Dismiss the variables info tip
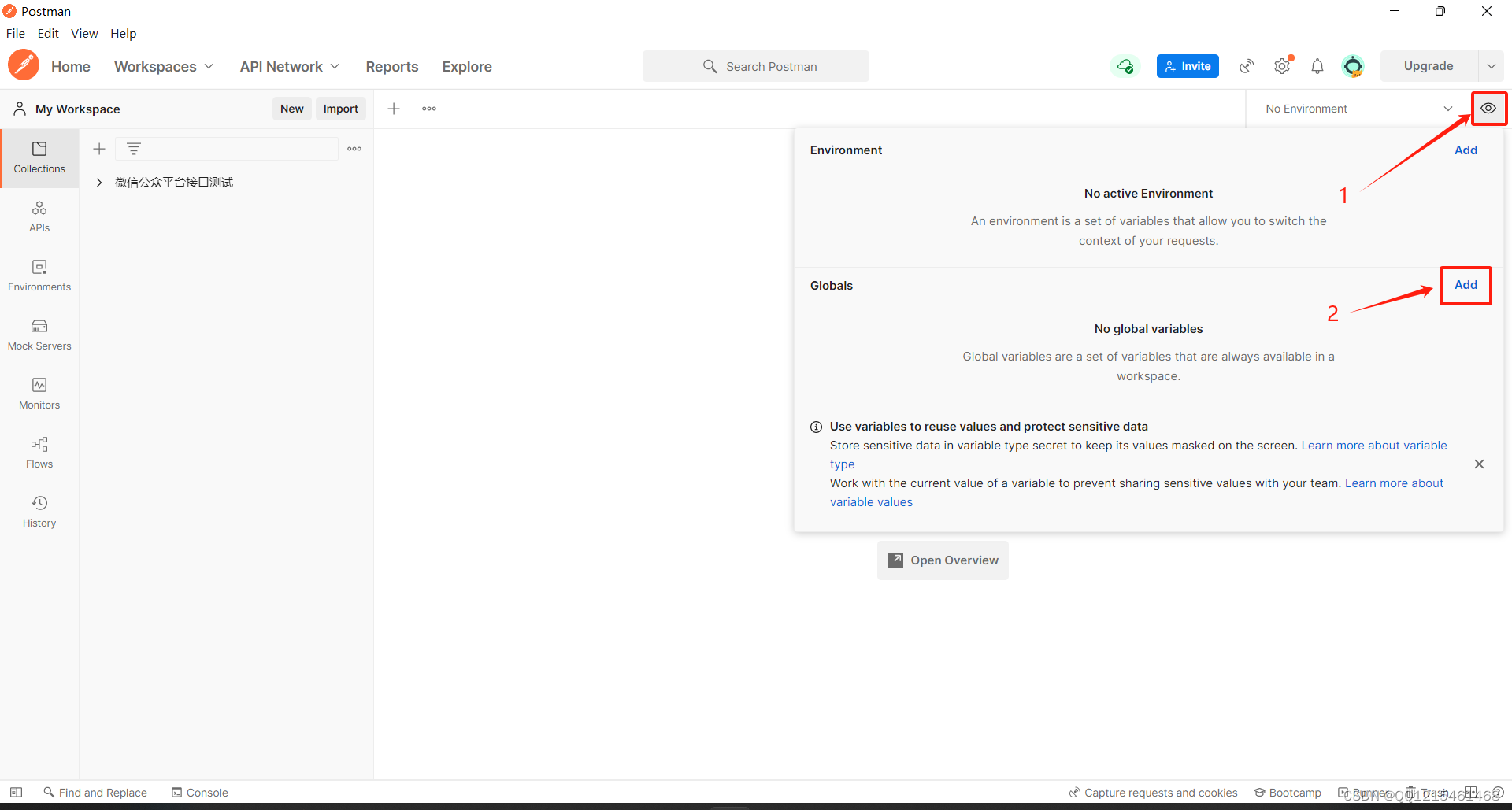This screenshot has width=1512, height=810. coord(1479,464)
